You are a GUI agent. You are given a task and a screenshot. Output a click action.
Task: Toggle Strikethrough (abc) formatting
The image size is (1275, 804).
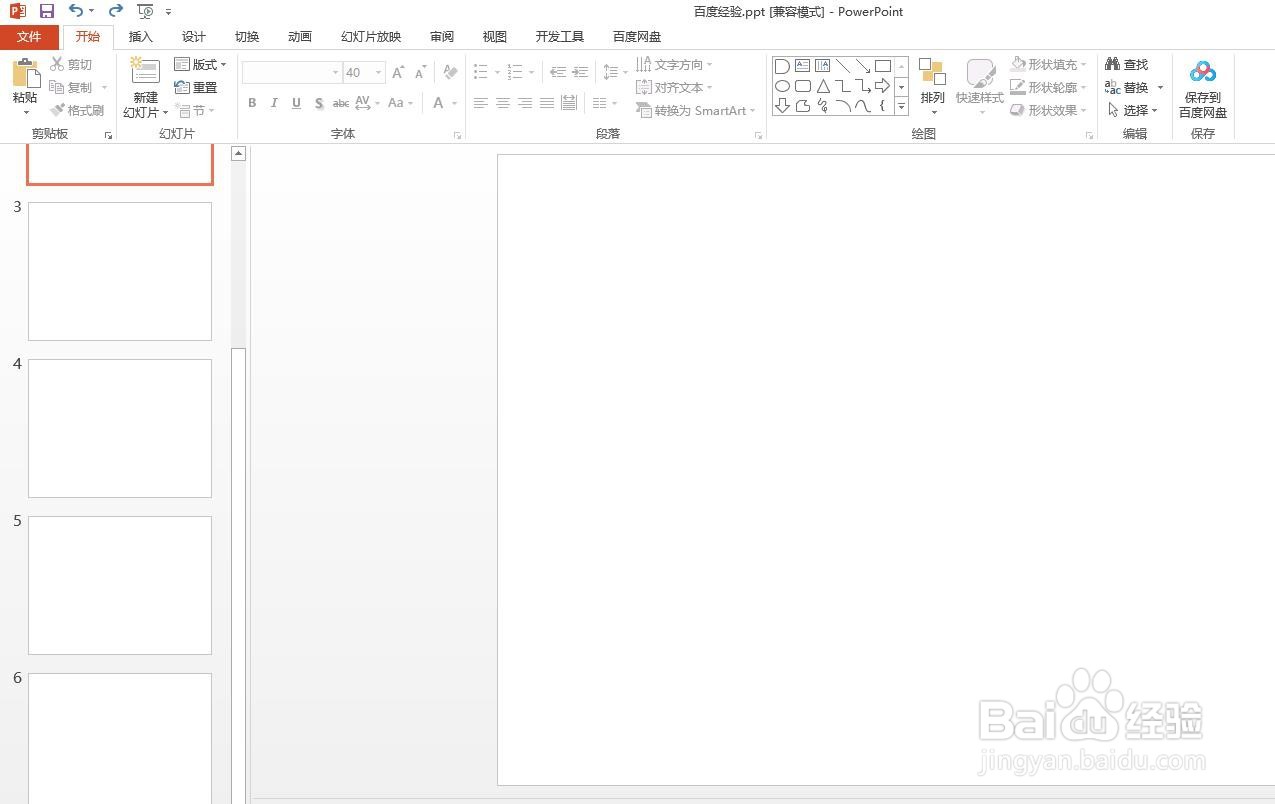point(340,103)
